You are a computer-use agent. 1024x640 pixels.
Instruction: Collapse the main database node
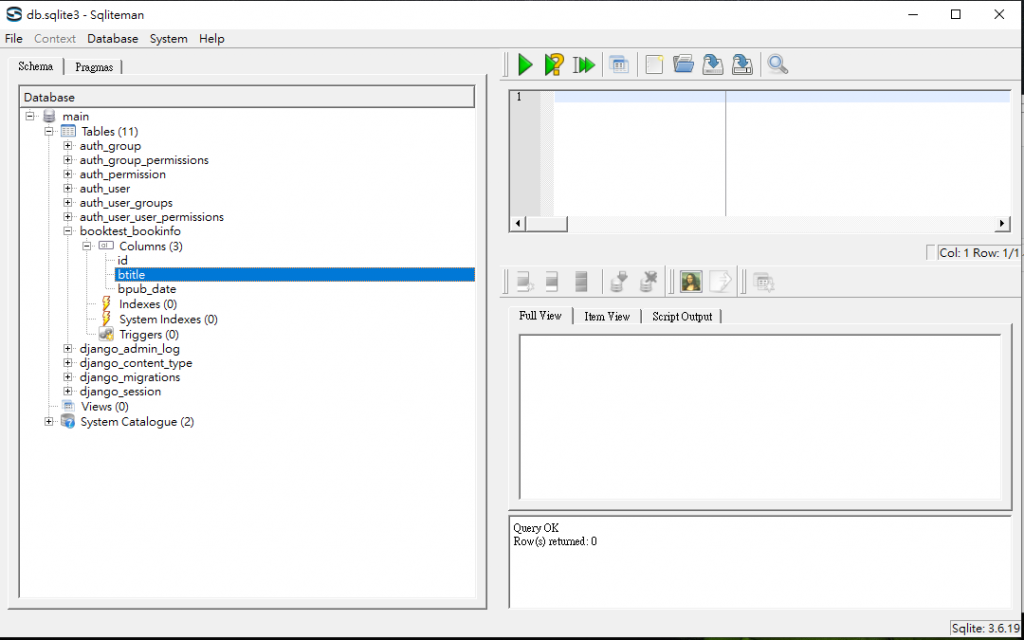click(29, 116)
